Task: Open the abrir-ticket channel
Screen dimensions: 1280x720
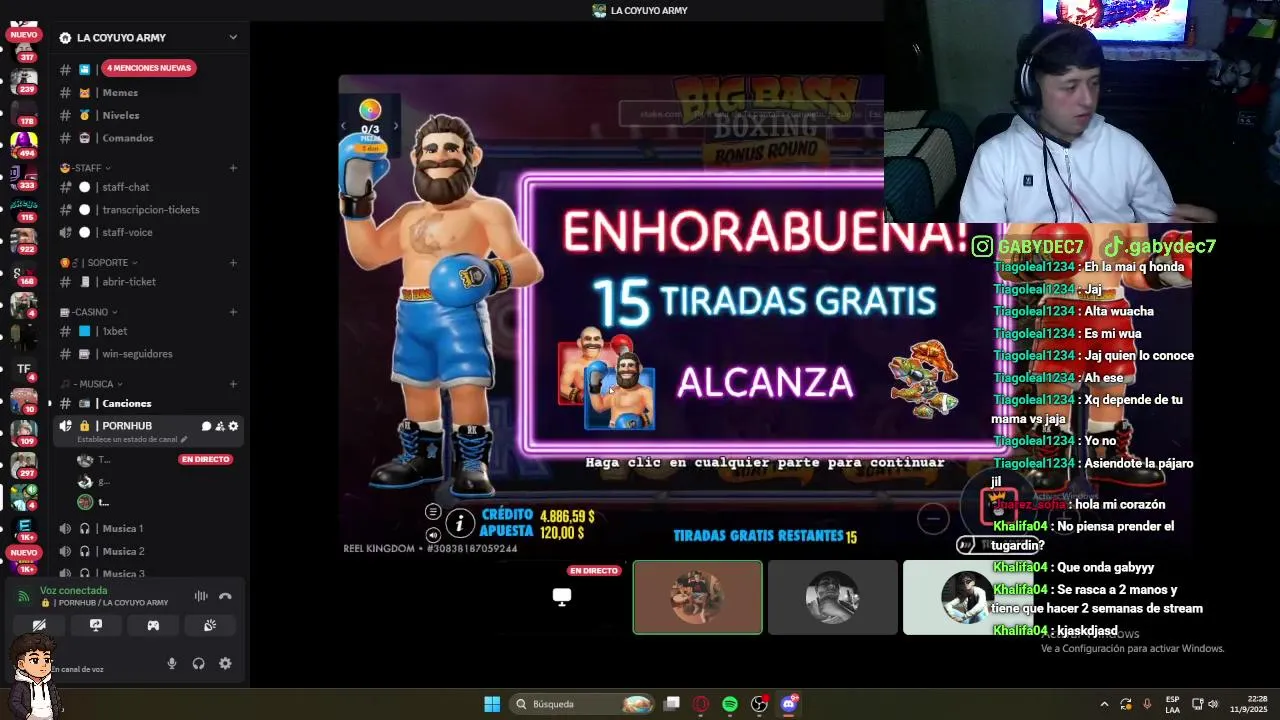Action: (x=148, y=282)
